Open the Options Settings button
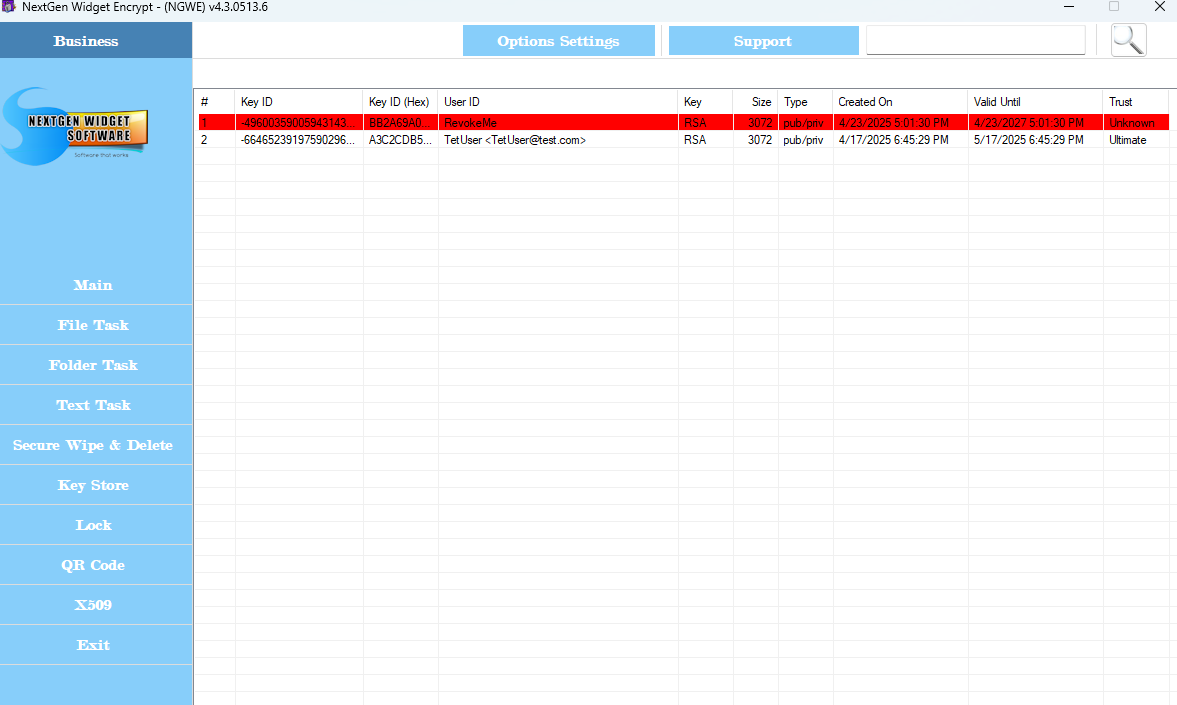Screen dimensions: 1177x705 pyautogui.click(x=558, y=41)
